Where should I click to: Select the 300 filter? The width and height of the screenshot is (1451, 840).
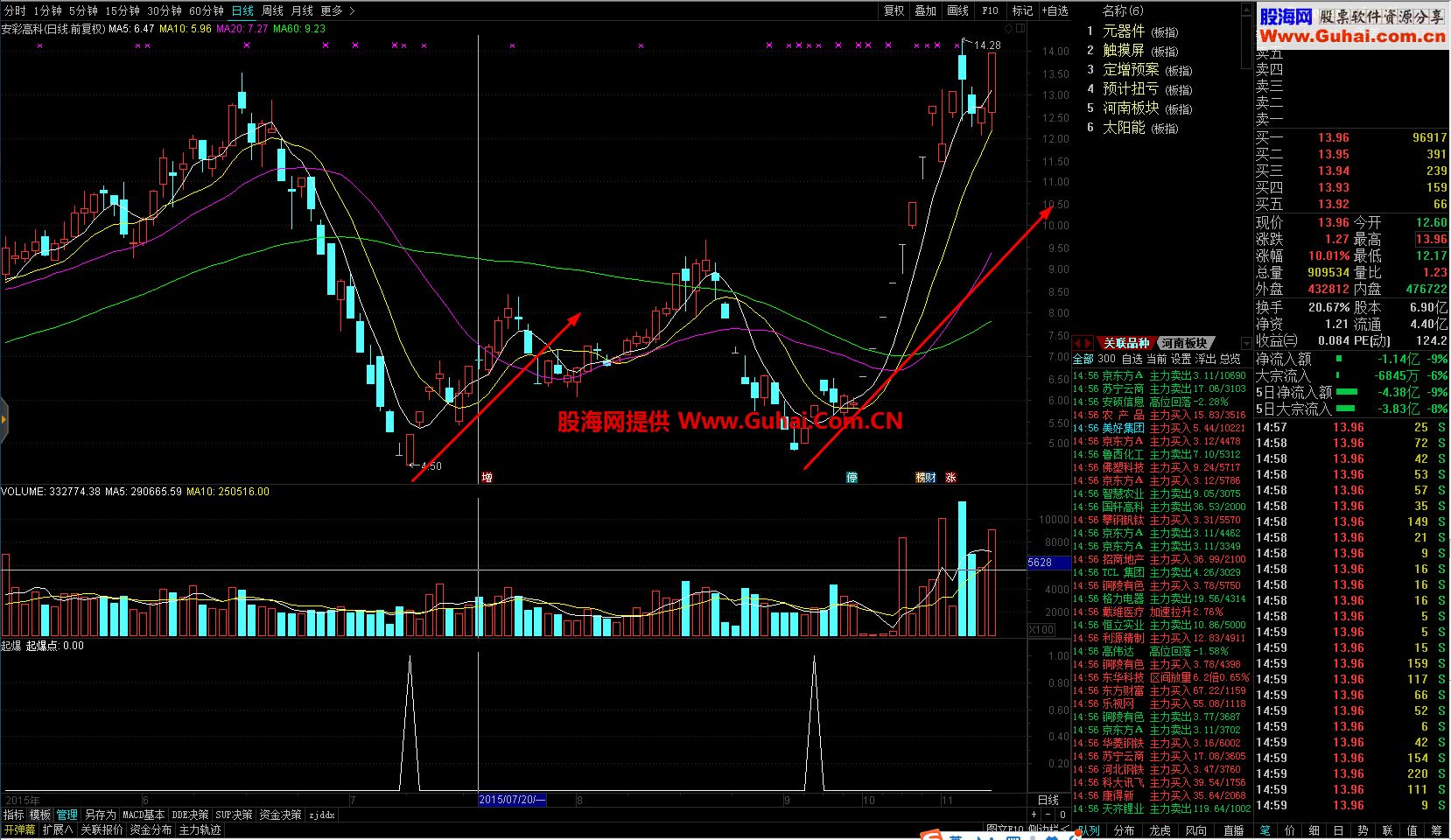[1106, 359]
